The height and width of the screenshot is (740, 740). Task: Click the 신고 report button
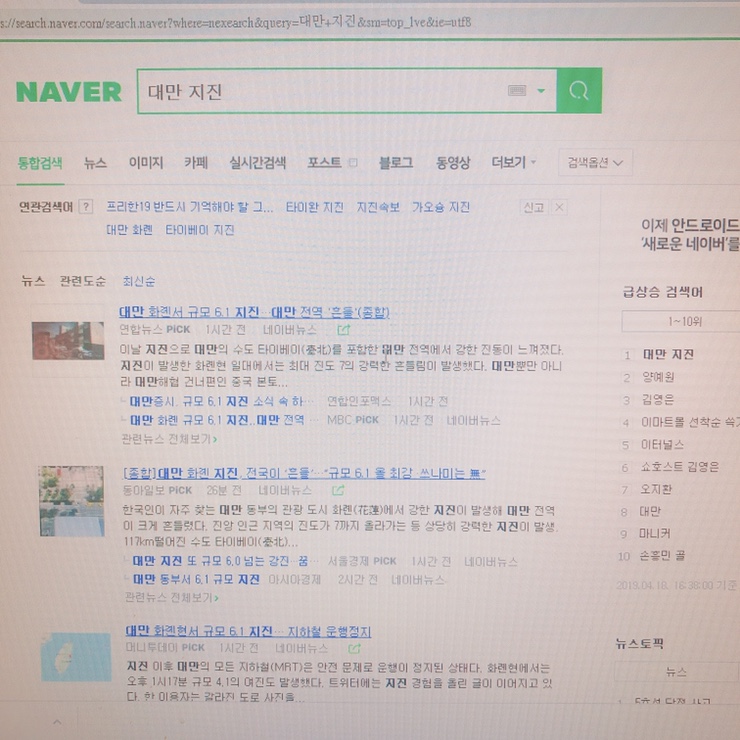point(534,207)
